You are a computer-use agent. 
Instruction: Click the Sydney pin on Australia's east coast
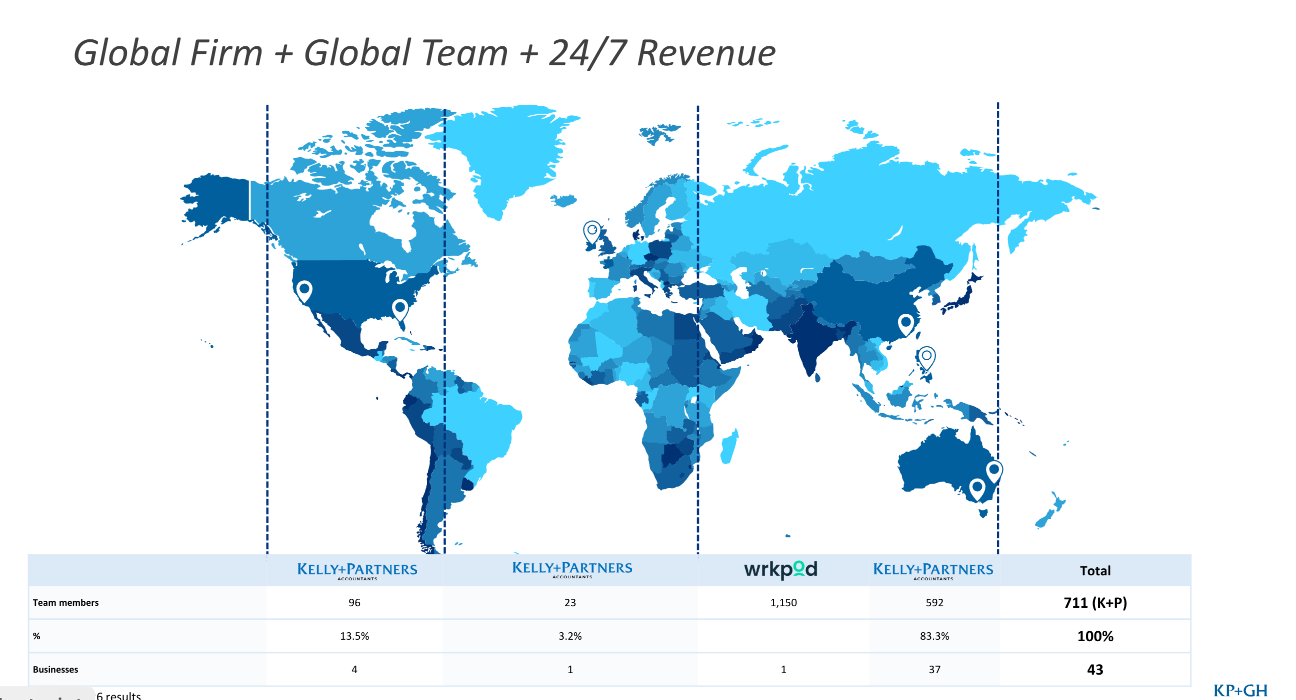[994, 473]
